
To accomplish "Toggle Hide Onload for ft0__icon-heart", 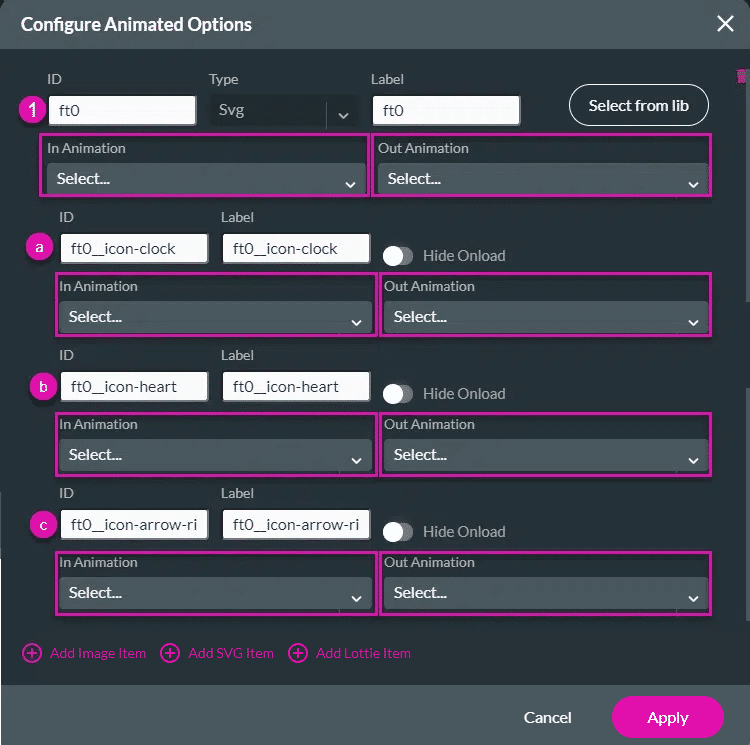I will point(397,394).
